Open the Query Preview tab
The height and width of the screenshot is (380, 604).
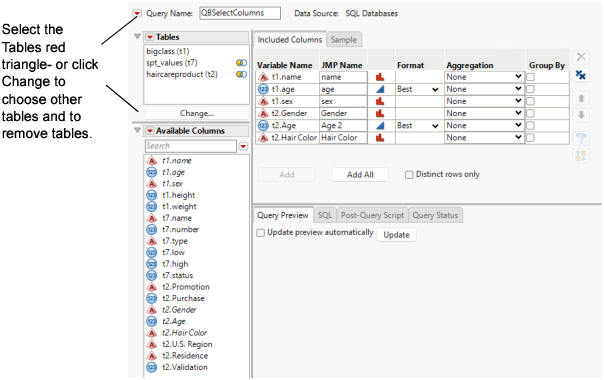point(283,215)
